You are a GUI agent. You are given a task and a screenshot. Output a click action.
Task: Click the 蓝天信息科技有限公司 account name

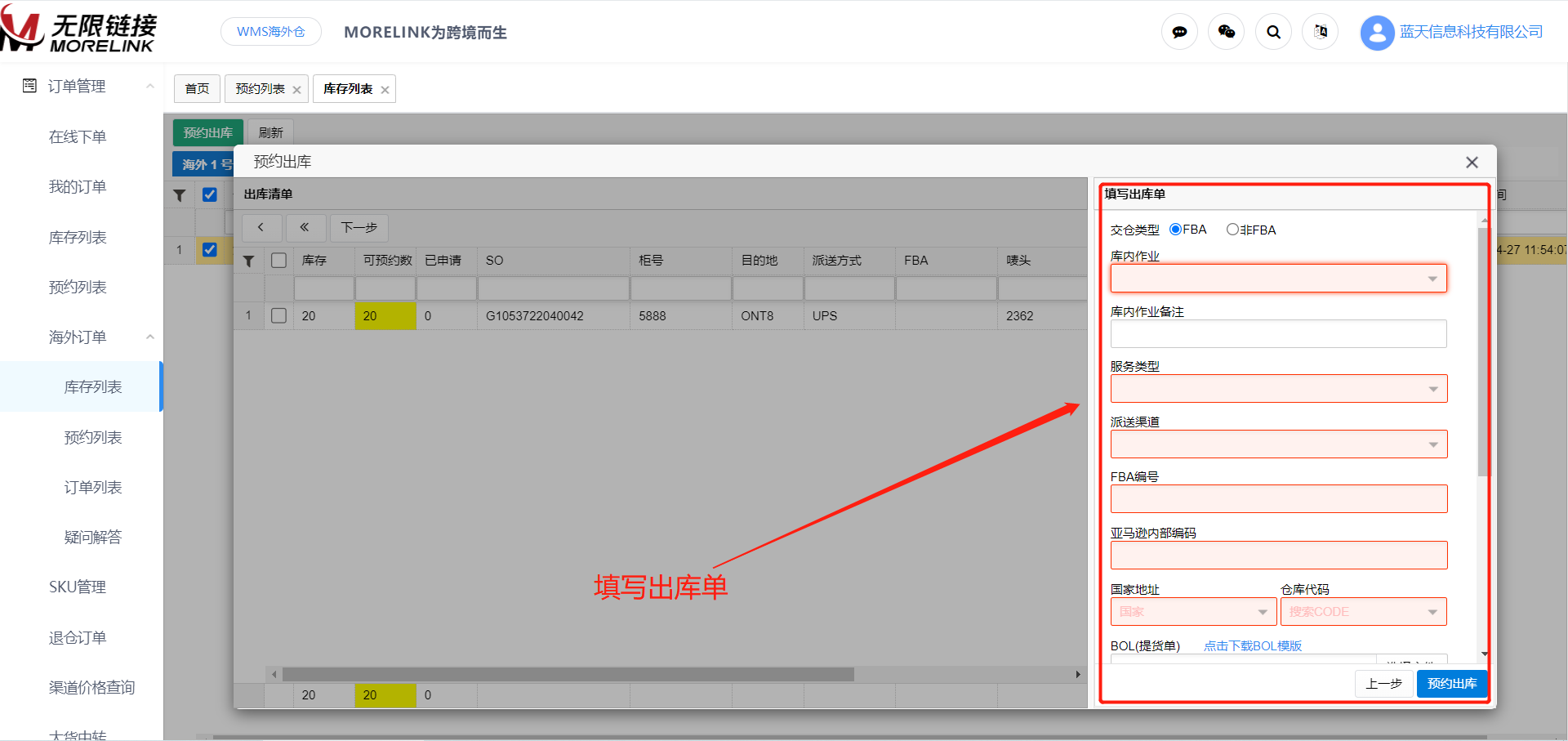pos(1472,32)
